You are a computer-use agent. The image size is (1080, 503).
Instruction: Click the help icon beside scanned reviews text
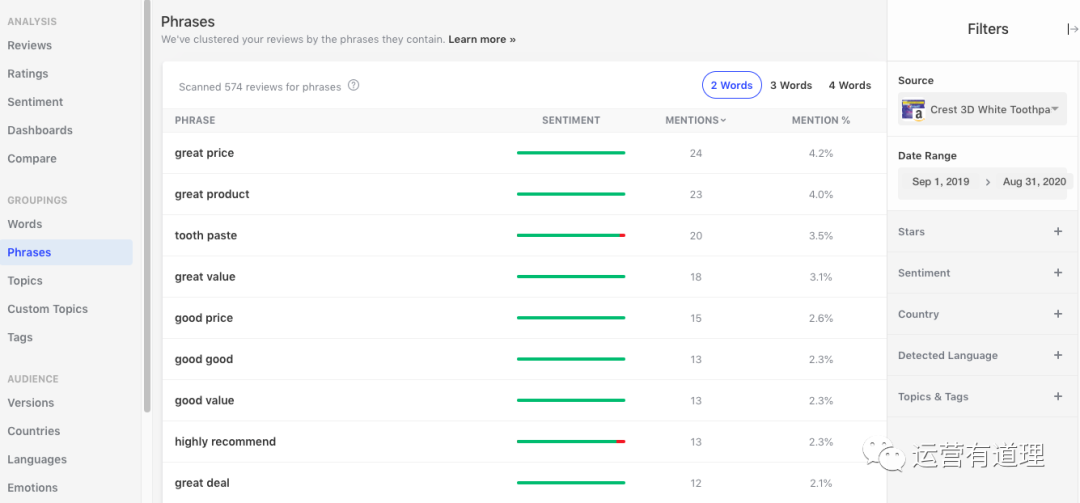tap(353, 86)
